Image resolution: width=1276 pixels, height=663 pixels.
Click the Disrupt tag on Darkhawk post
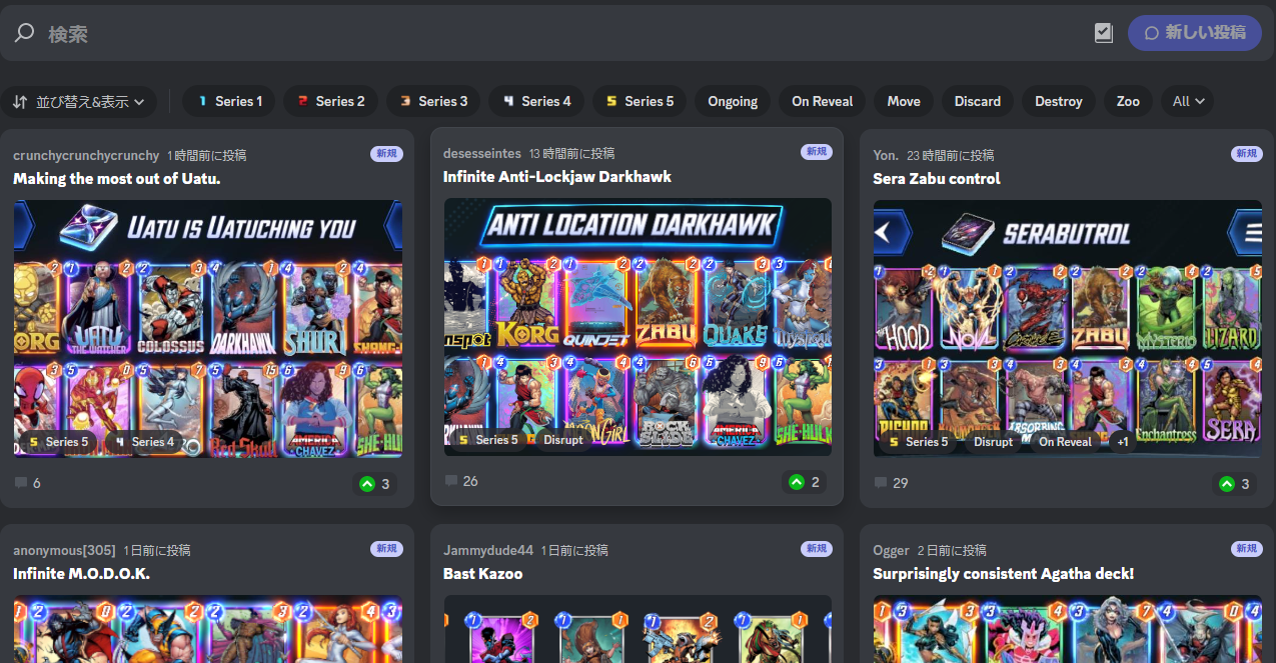click(x=562, y=440)
